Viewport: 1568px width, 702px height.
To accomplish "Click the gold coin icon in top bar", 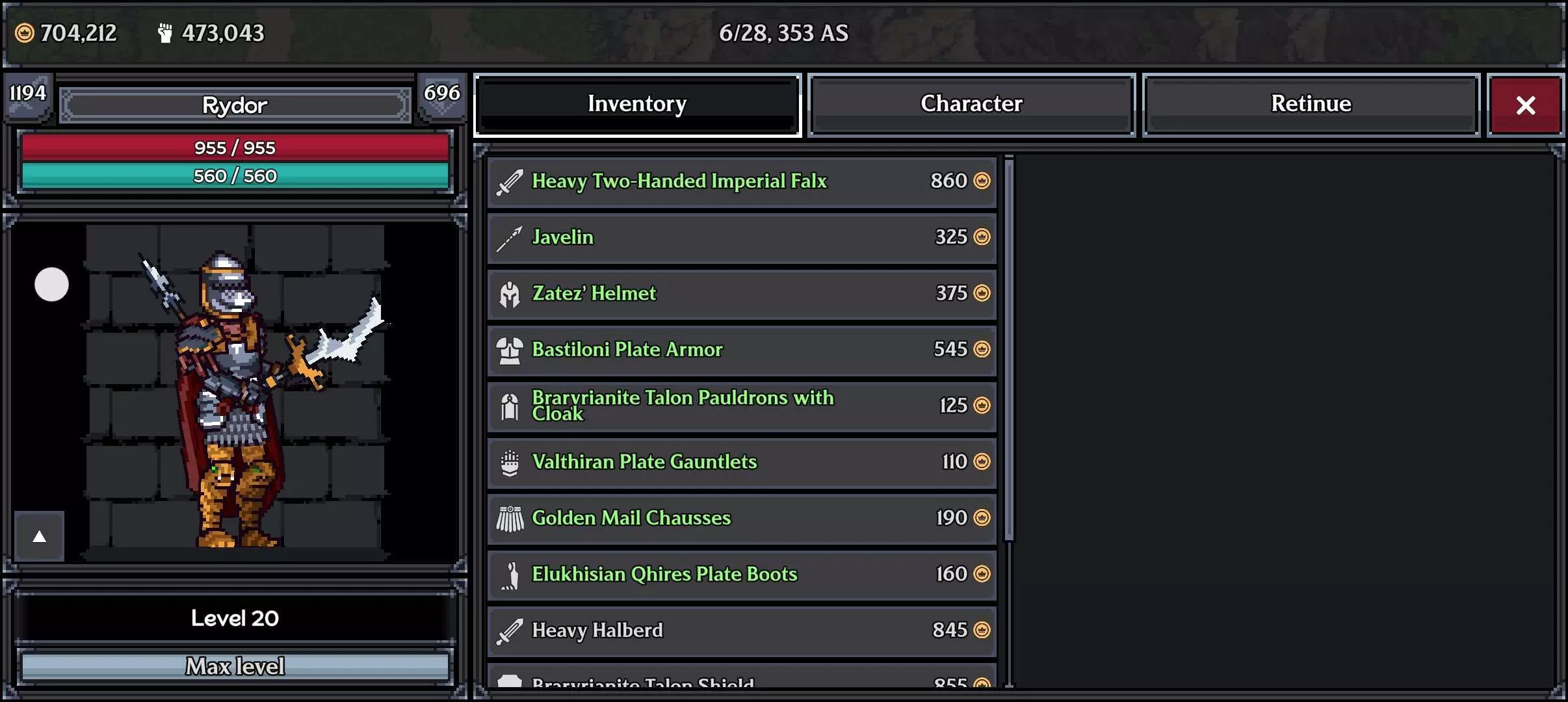I will [25, 33].
